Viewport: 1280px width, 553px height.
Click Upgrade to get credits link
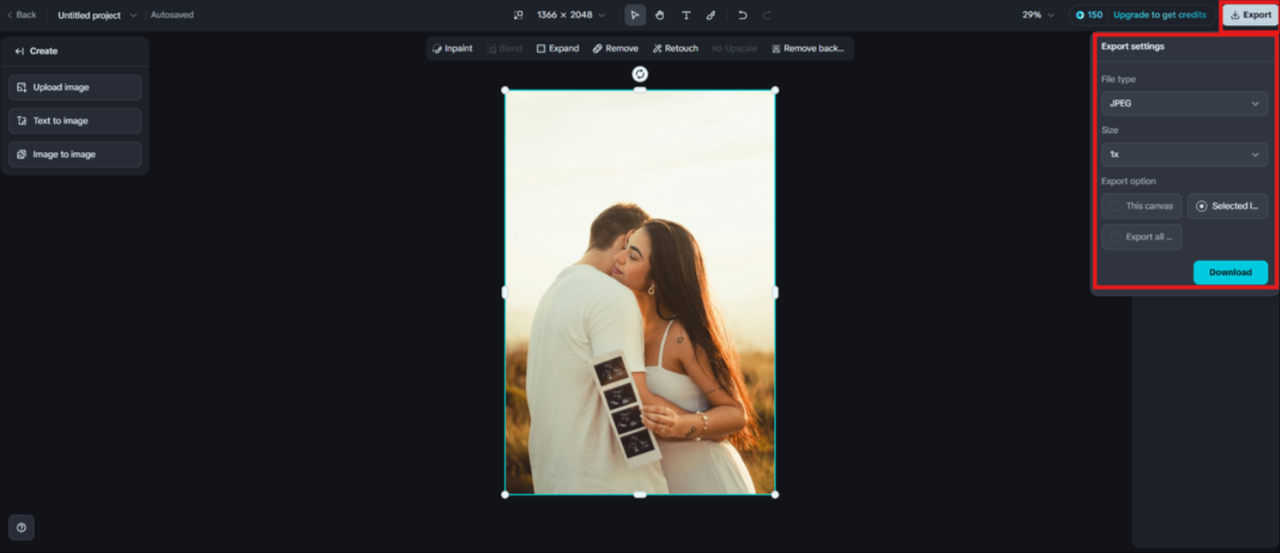click(1160, 15)
